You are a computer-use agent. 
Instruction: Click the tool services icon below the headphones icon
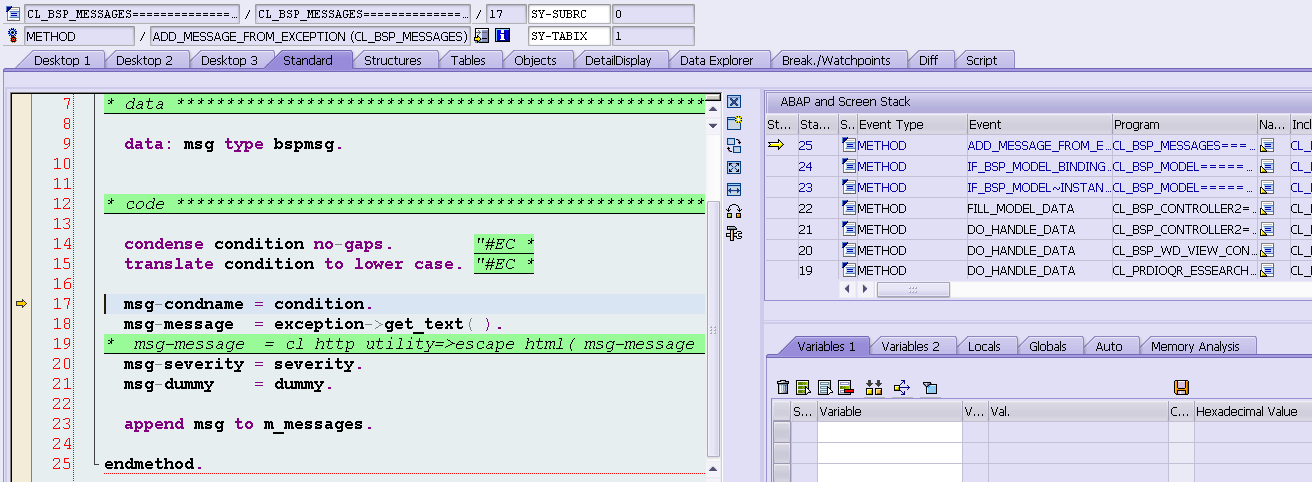[x=734, y=234]
